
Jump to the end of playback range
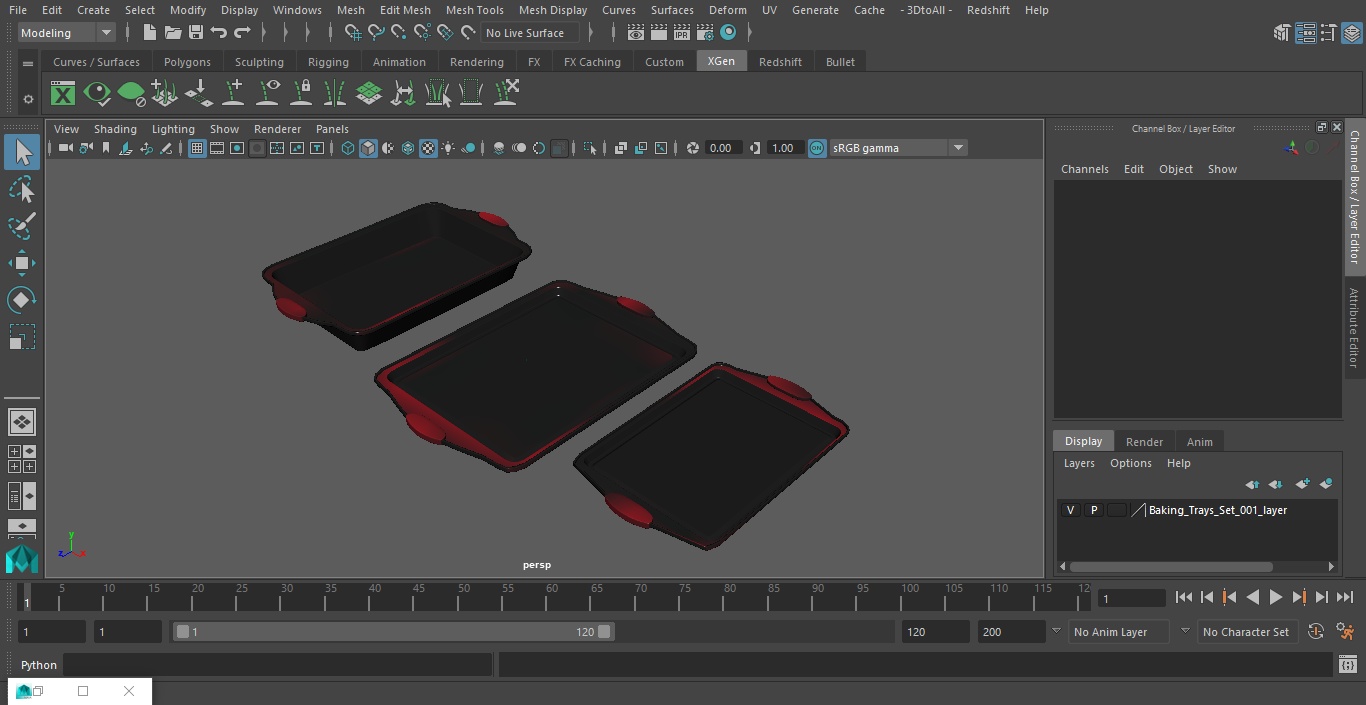tap(1345, 597)
